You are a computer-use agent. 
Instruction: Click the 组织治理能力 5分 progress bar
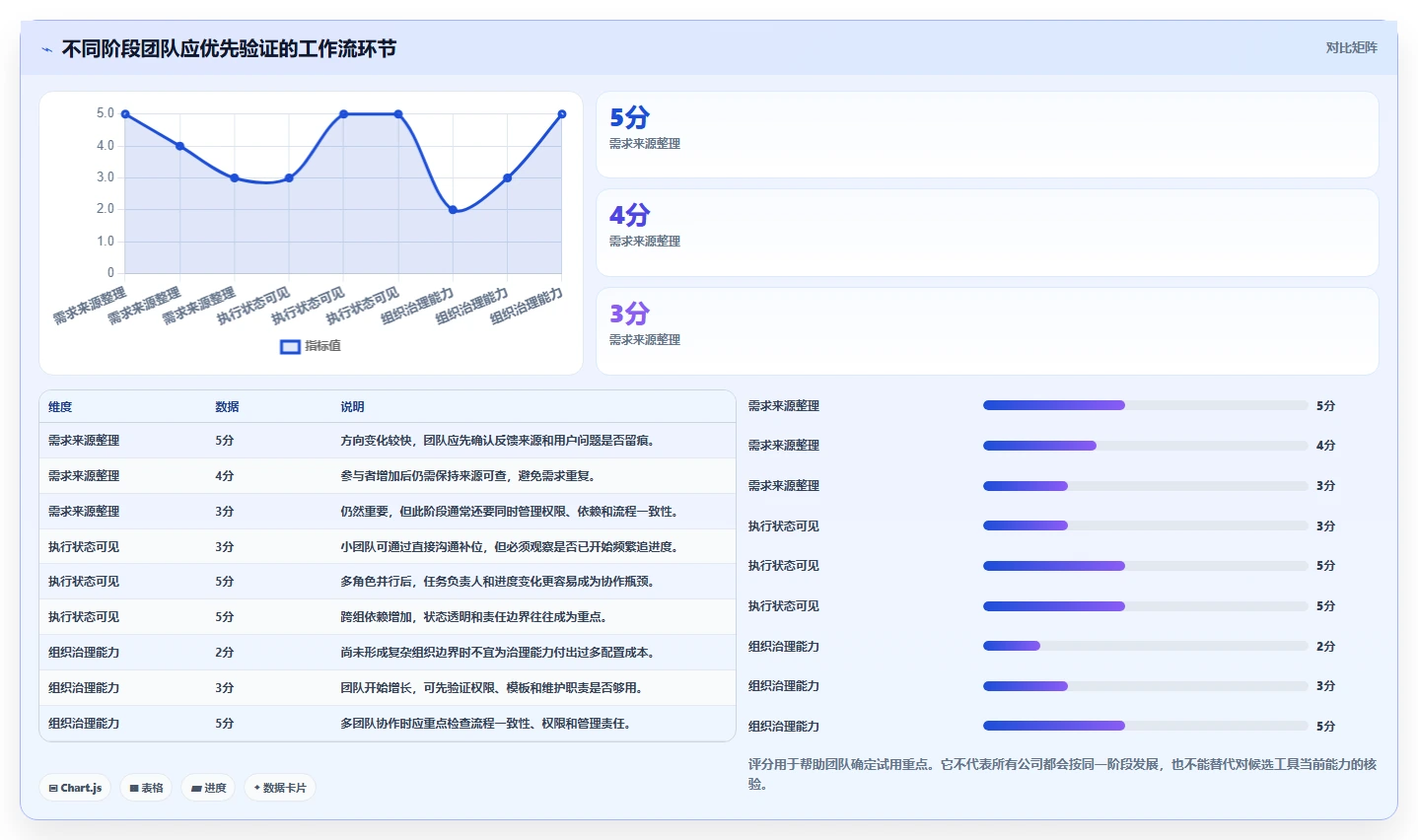coord(1145,726)
